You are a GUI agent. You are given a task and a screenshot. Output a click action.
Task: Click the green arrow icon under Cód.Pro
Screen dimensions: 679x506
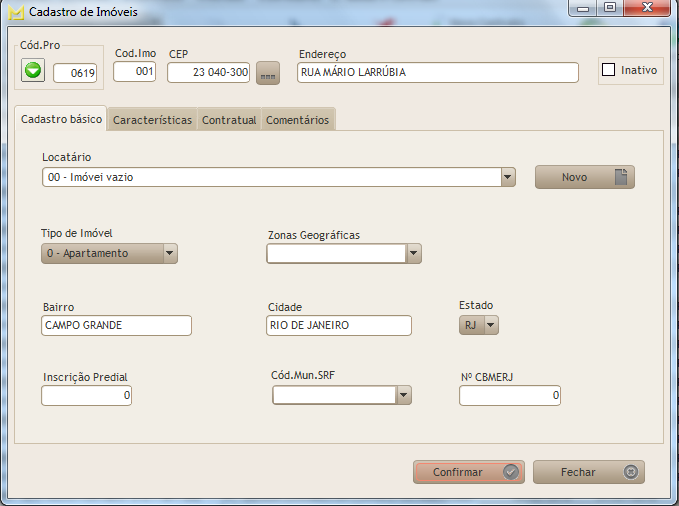coord(33,71)
